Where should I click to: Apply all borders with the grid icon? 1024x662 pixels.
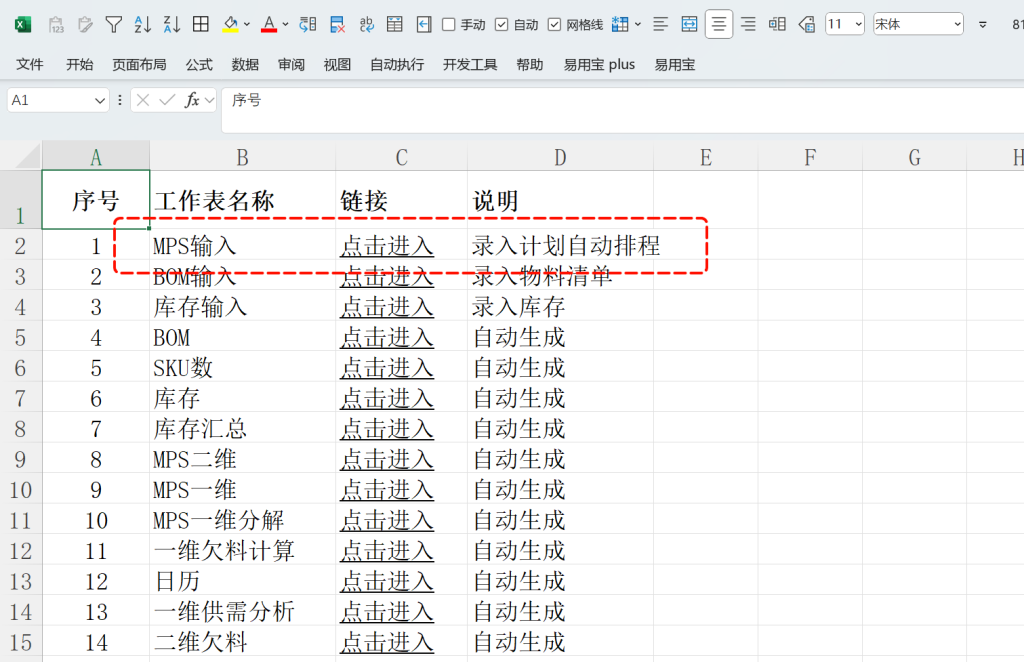[x=201, y=25]
